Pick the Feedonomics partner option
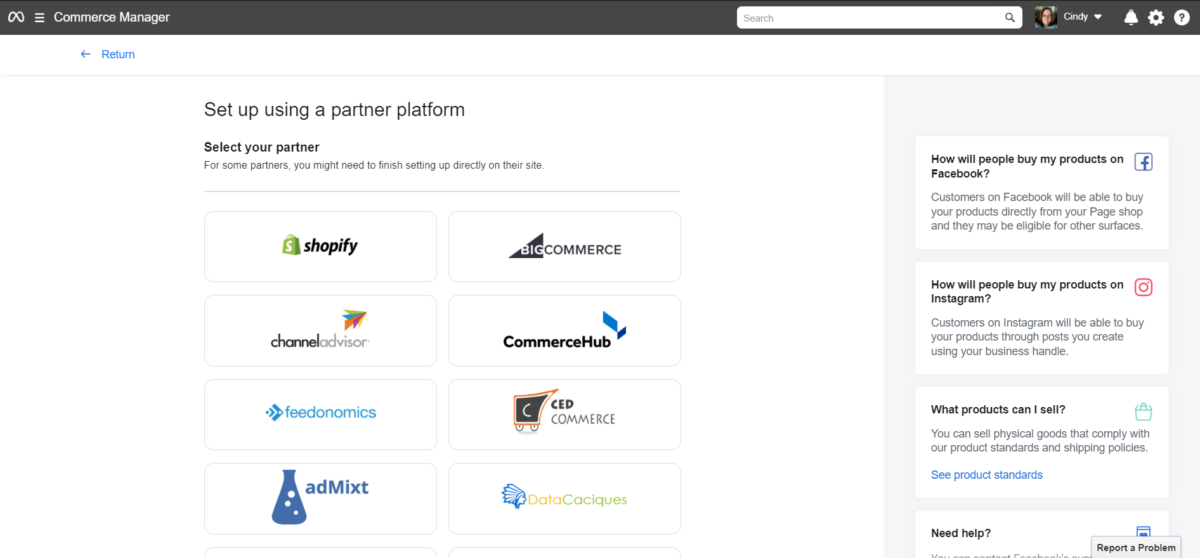 320,413
